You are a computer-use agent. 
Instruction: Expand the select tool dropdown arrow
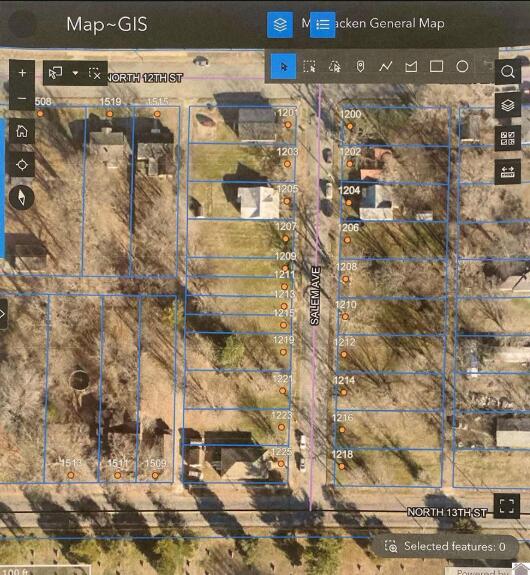(x=75, y=73)
